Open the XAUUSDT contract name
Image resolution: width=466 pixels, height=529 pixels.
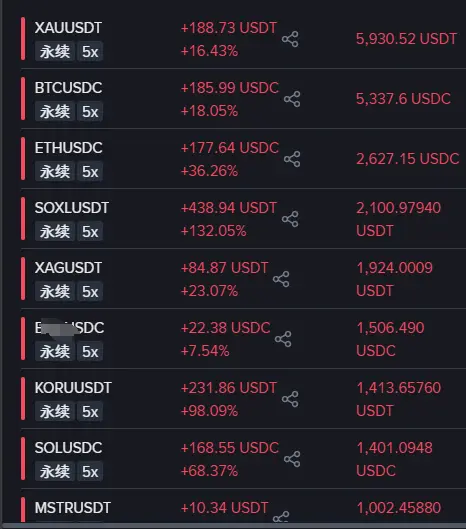click(x=68, y=28)
